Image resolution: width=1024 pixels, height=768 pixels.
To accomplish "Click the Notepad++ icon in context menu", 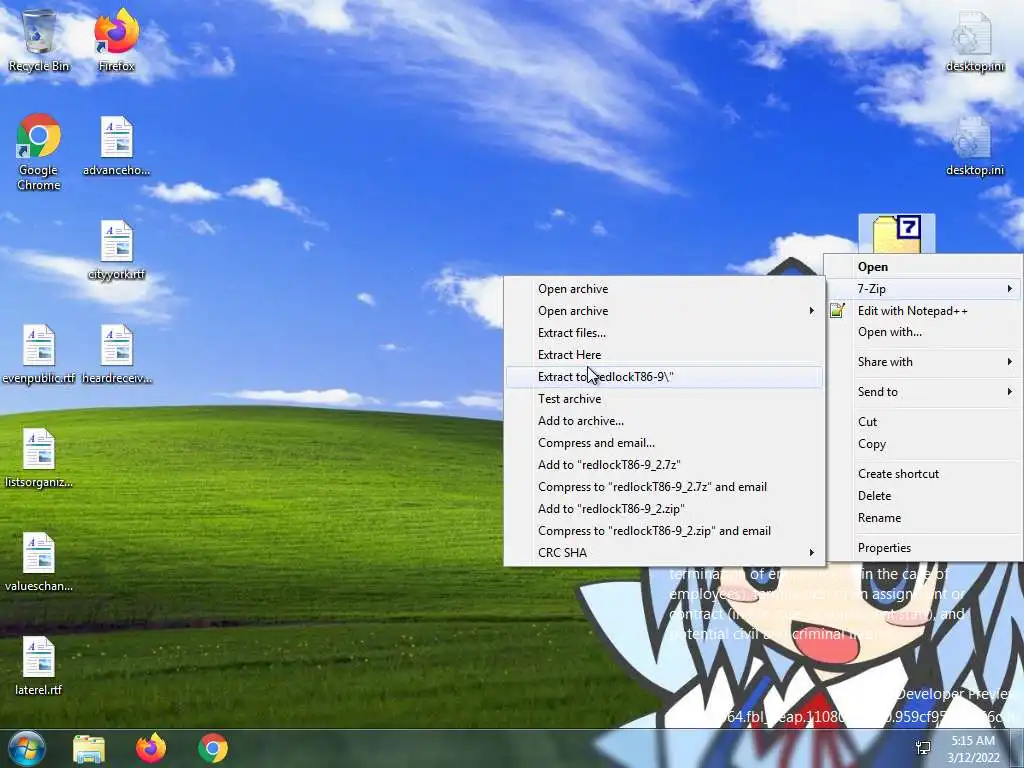I will (837, 311).
